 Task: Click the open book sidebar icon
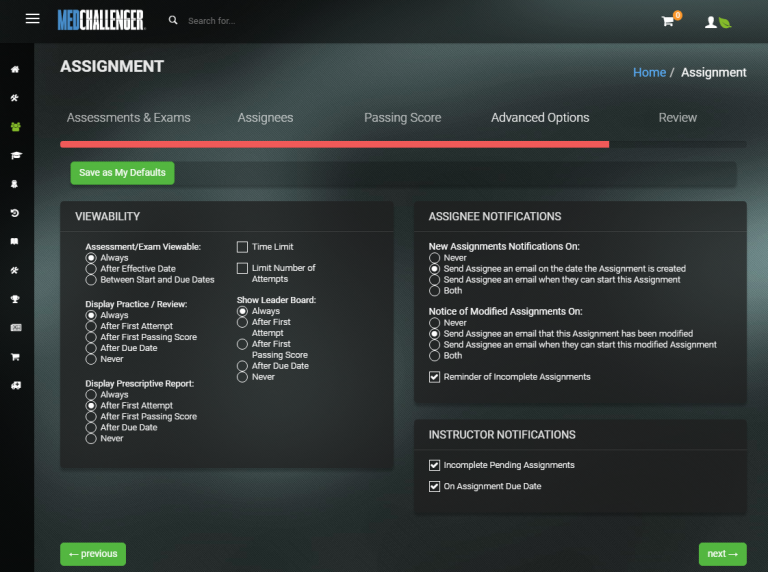pyautogui.click(x=15, y=241)
